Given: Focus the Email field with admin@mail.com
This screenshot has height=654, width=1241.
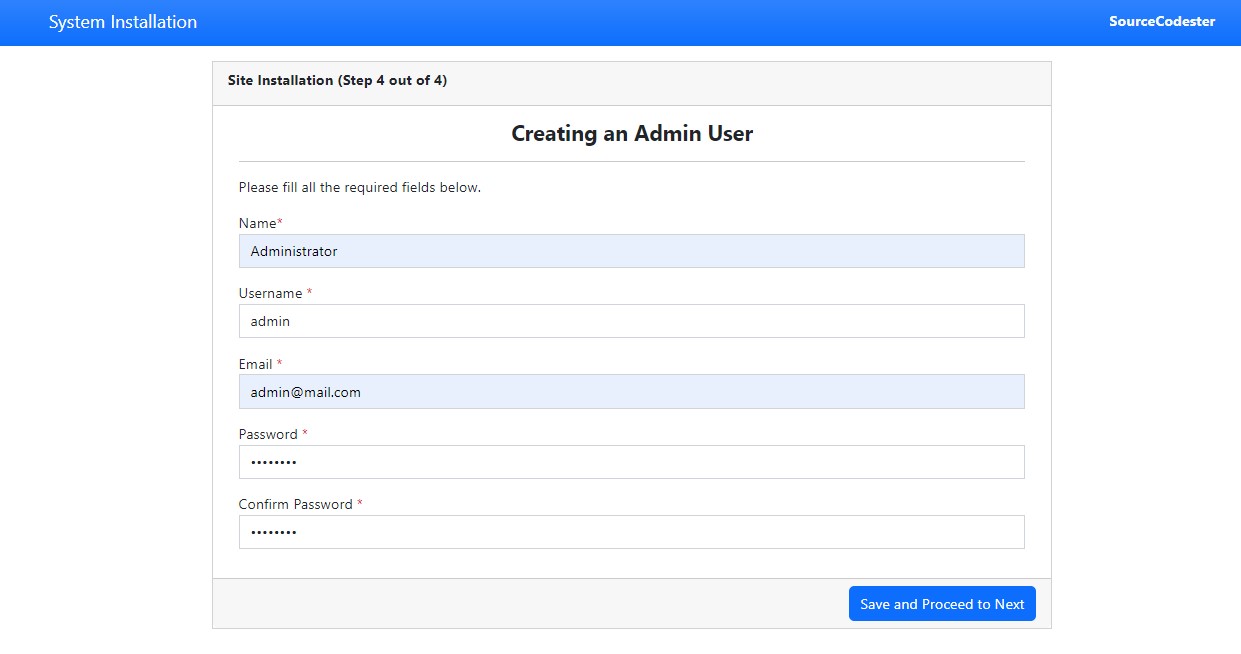Looking at the screenshot, I should point(631,392).
